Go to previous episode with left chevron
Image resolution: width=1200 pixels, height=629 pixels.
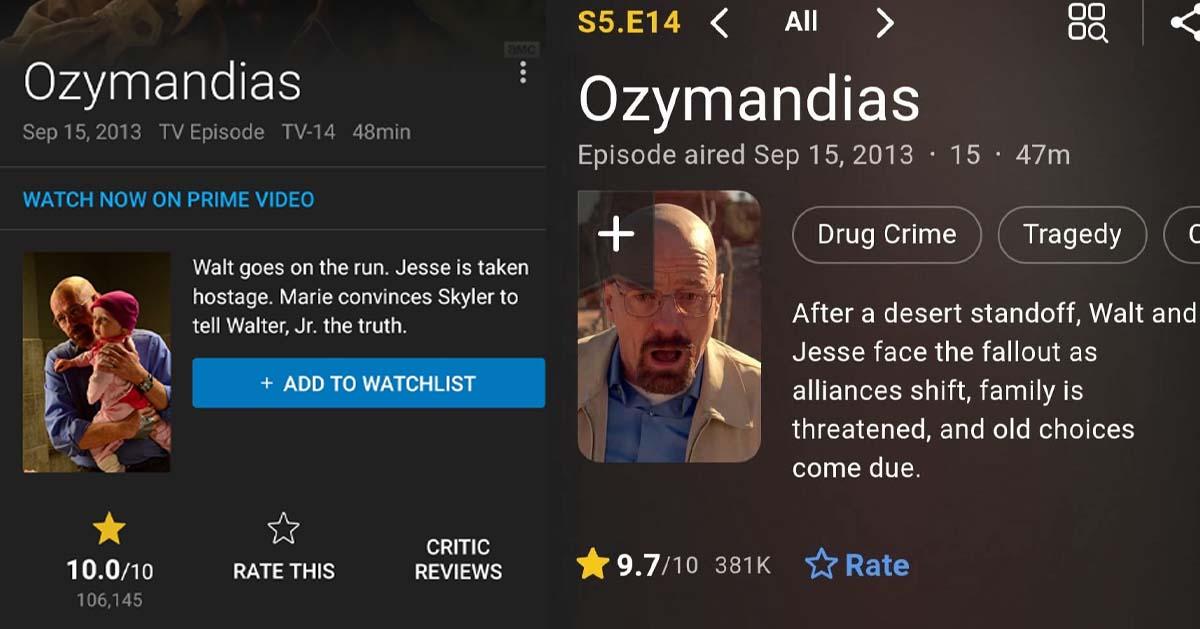coord(719,22)
